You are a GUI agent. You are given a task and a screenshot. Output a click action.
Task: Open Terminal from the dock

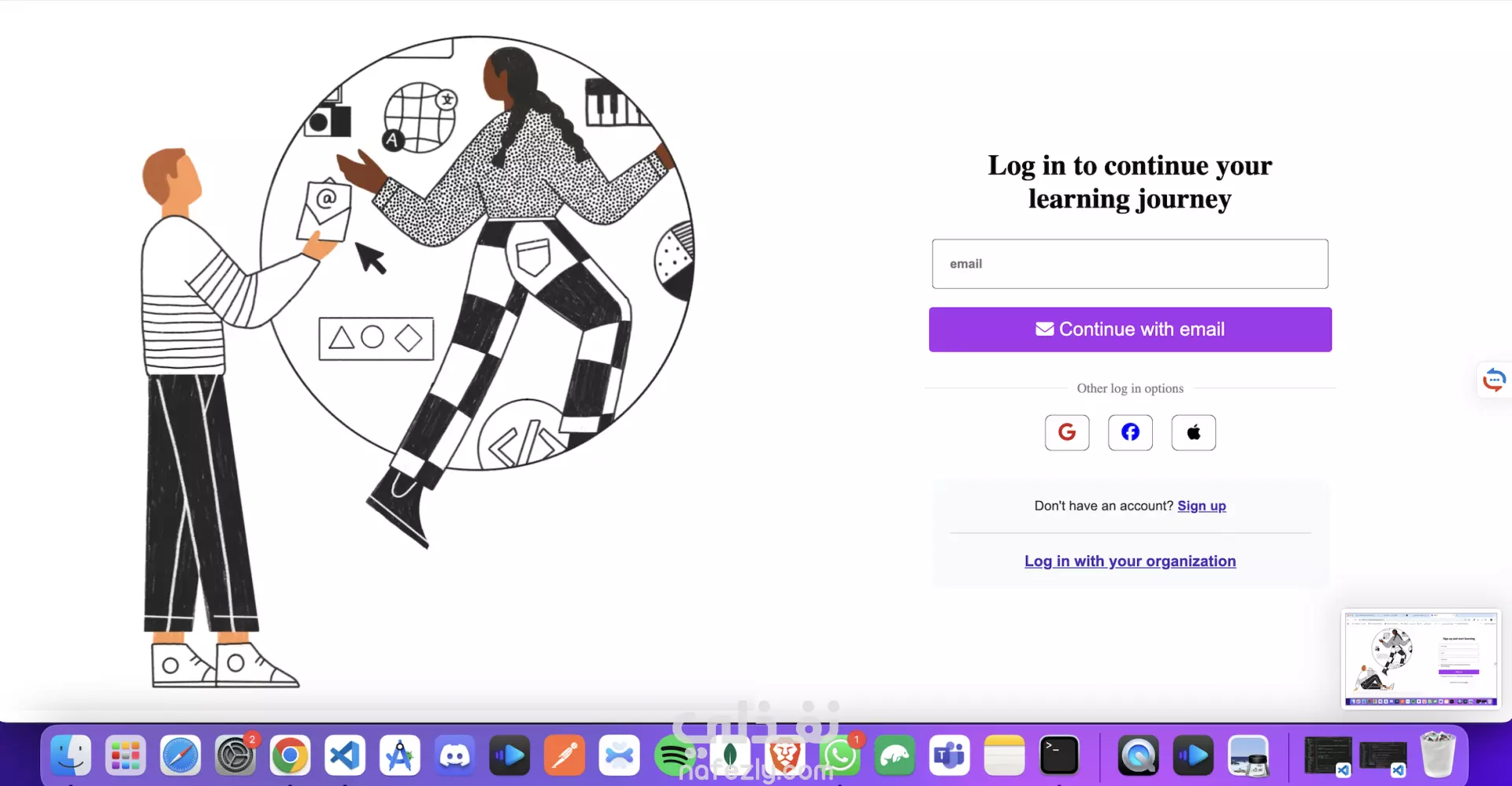coord(1059,755)
